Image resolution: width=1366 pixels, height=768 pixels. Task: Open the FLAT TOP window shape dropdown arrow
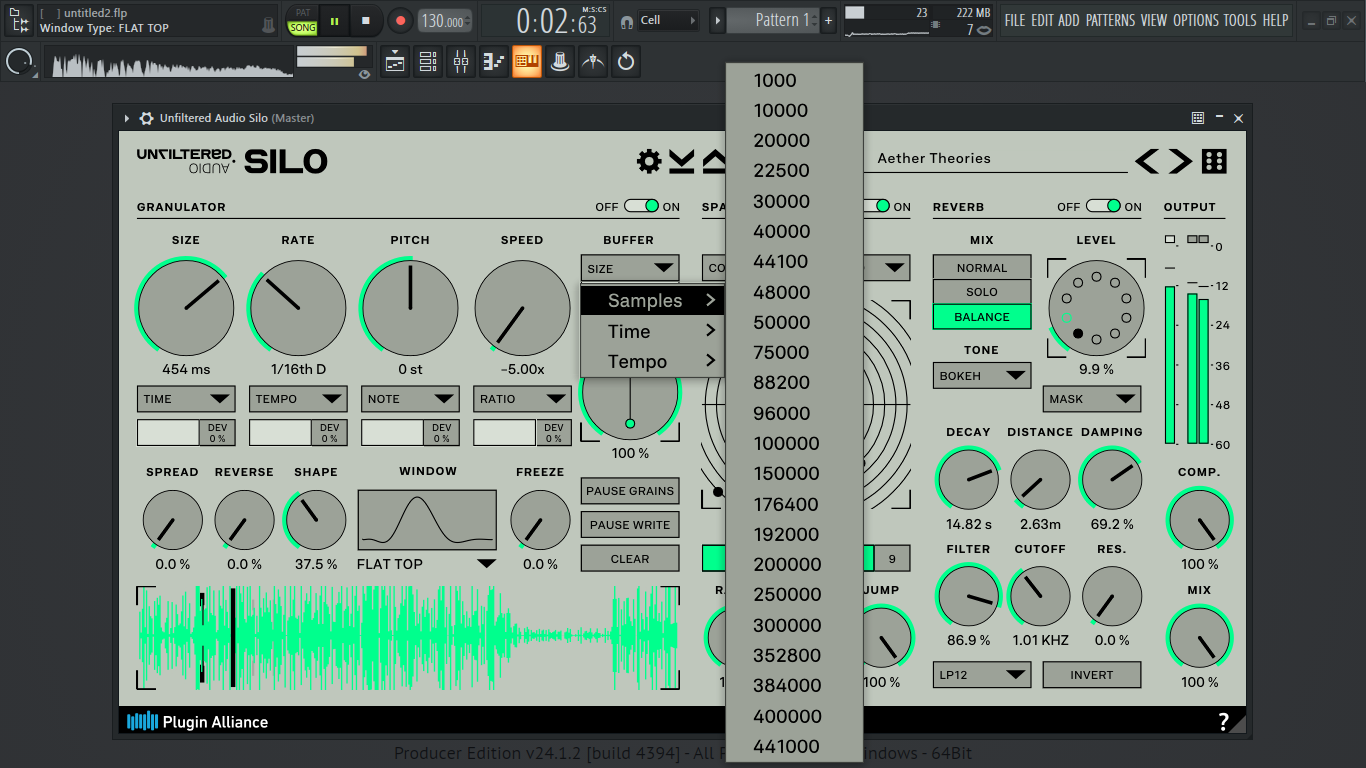pos(486,564)
